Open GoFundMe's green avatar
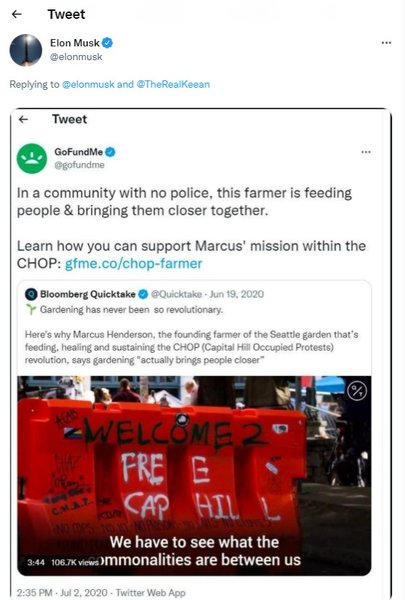Image resolution: width=405 pixels, height=600 pixels. click(32, 158)
